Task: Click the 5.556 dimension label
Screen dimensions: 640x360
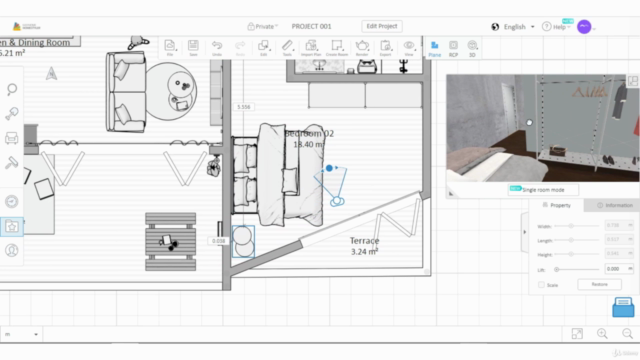Action: click(244, 107)
